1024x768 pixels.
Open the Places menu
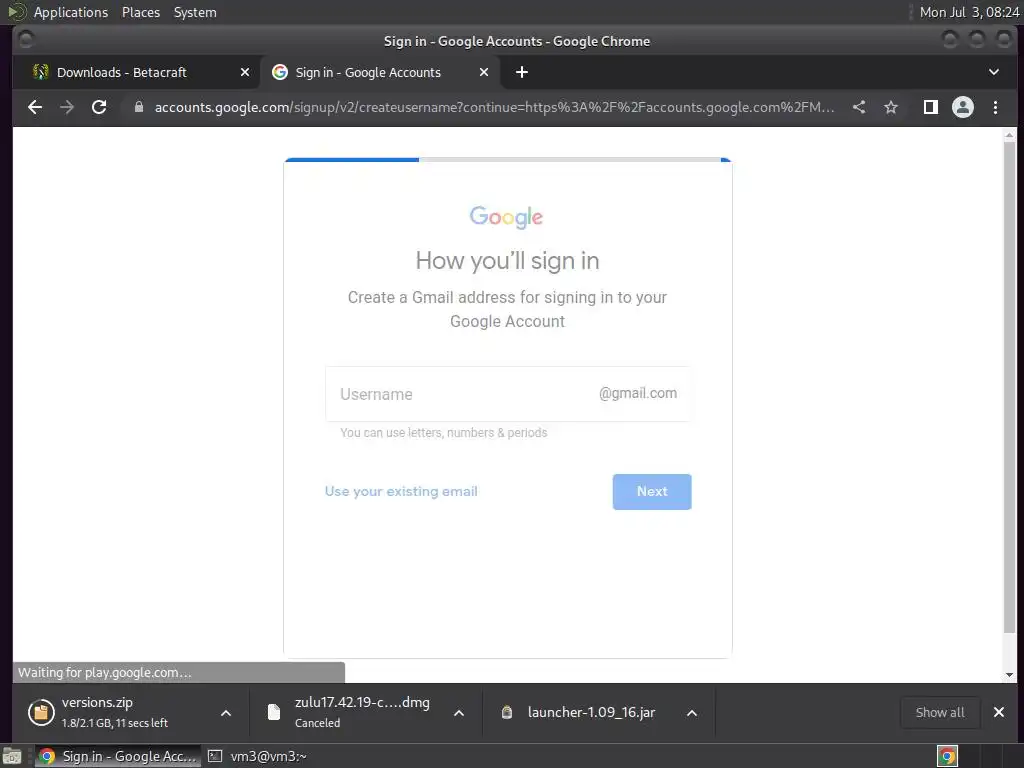(141, 12)
